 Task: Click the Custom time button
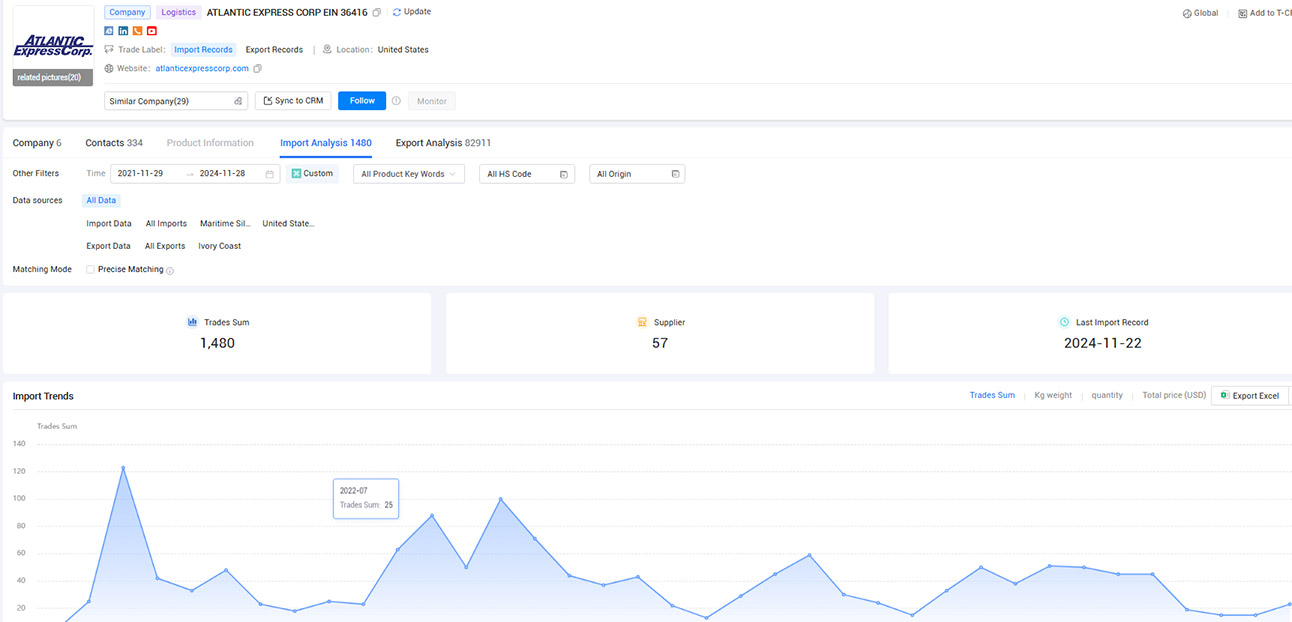[x=312, y=174]
